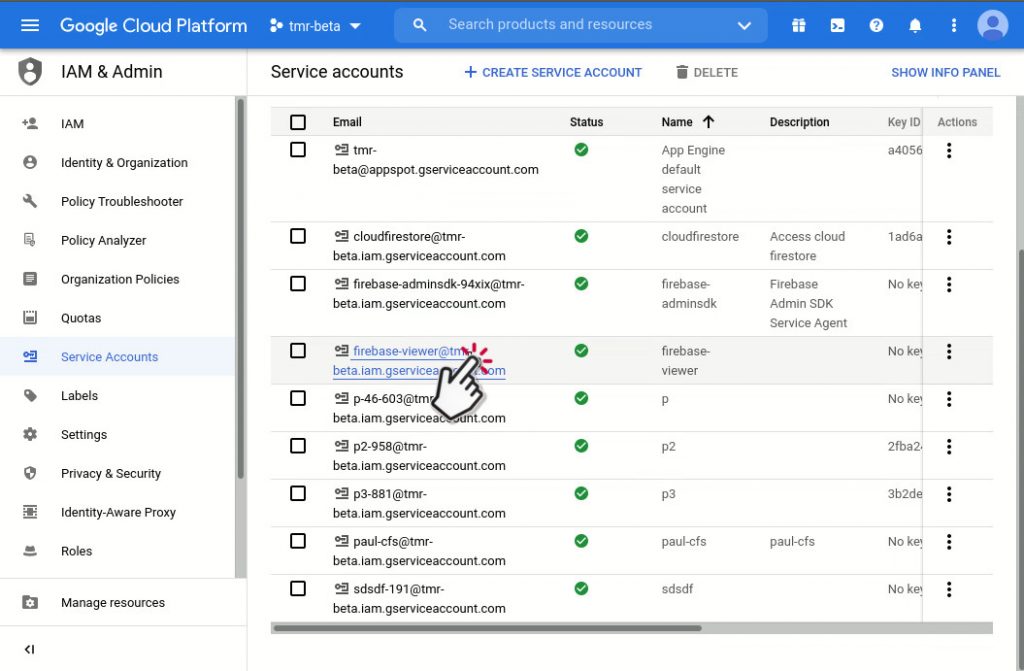This screenshot has height=671, width=1024.
Task: Click the key ID 1ad6a cell
Action: (904, 237)
